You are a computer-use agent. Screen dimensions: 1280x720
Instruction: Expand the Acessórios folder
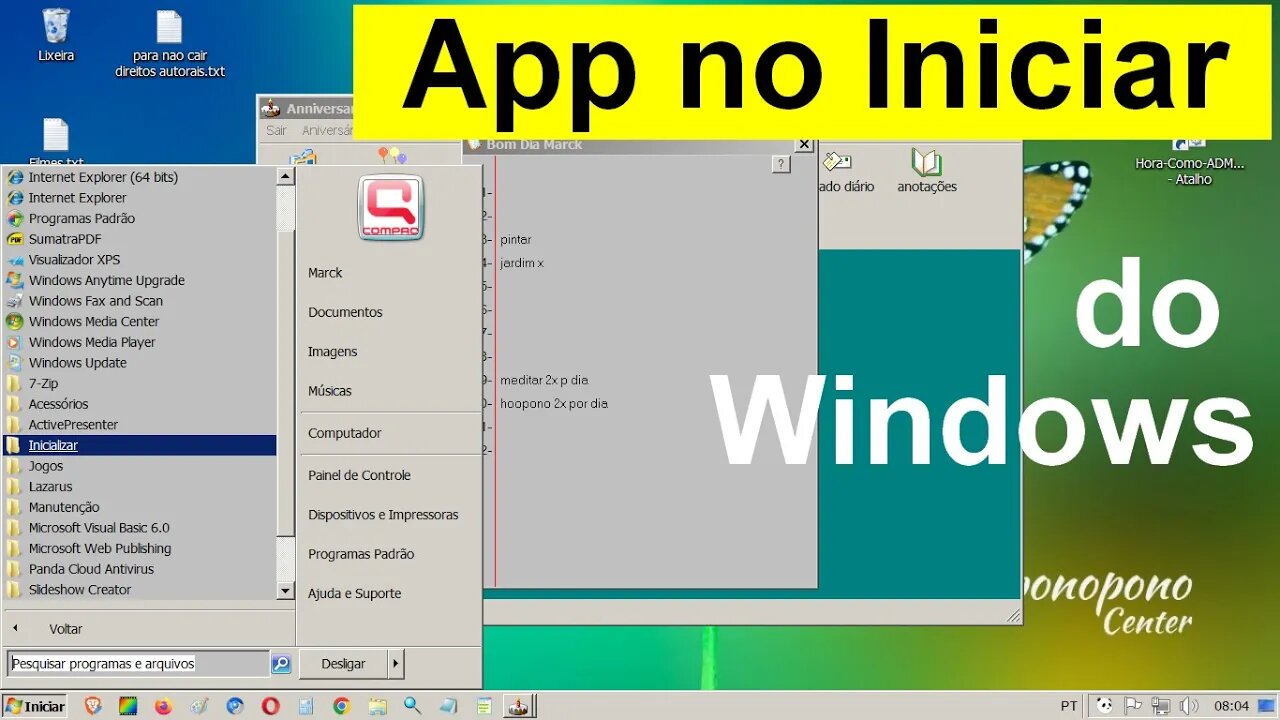(x=139, y=404)
